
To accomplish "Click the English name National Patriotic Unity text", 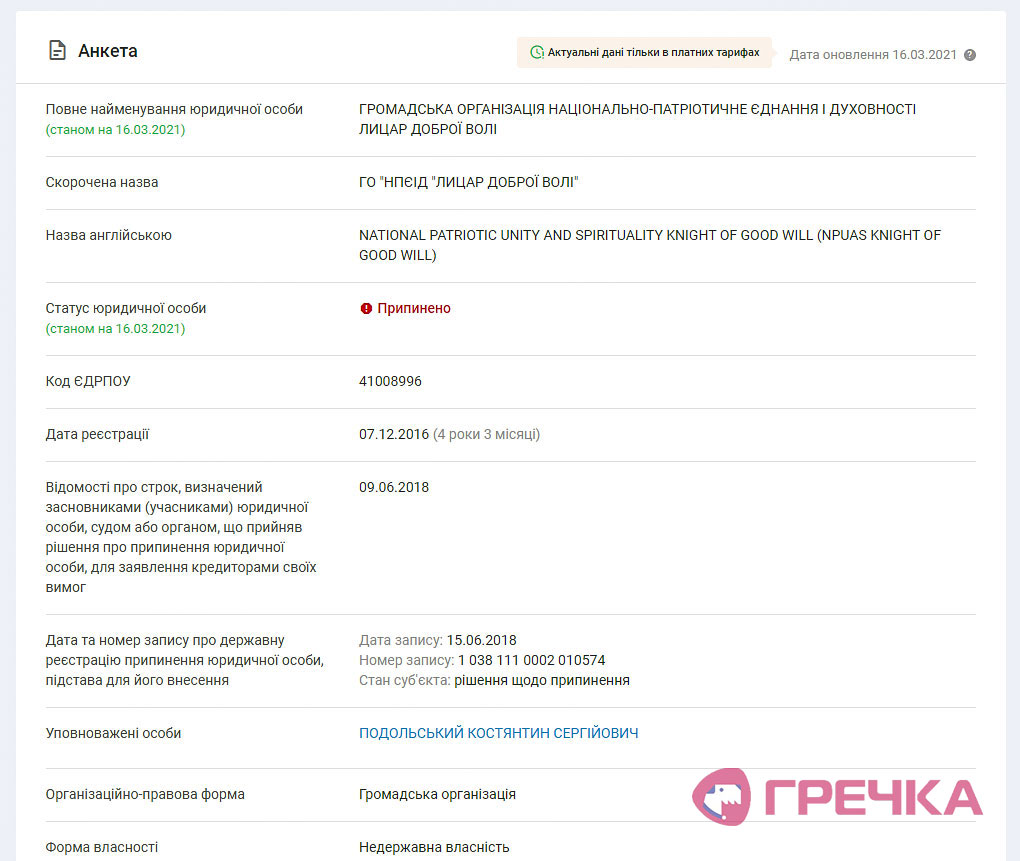I will tap(650, 245).
